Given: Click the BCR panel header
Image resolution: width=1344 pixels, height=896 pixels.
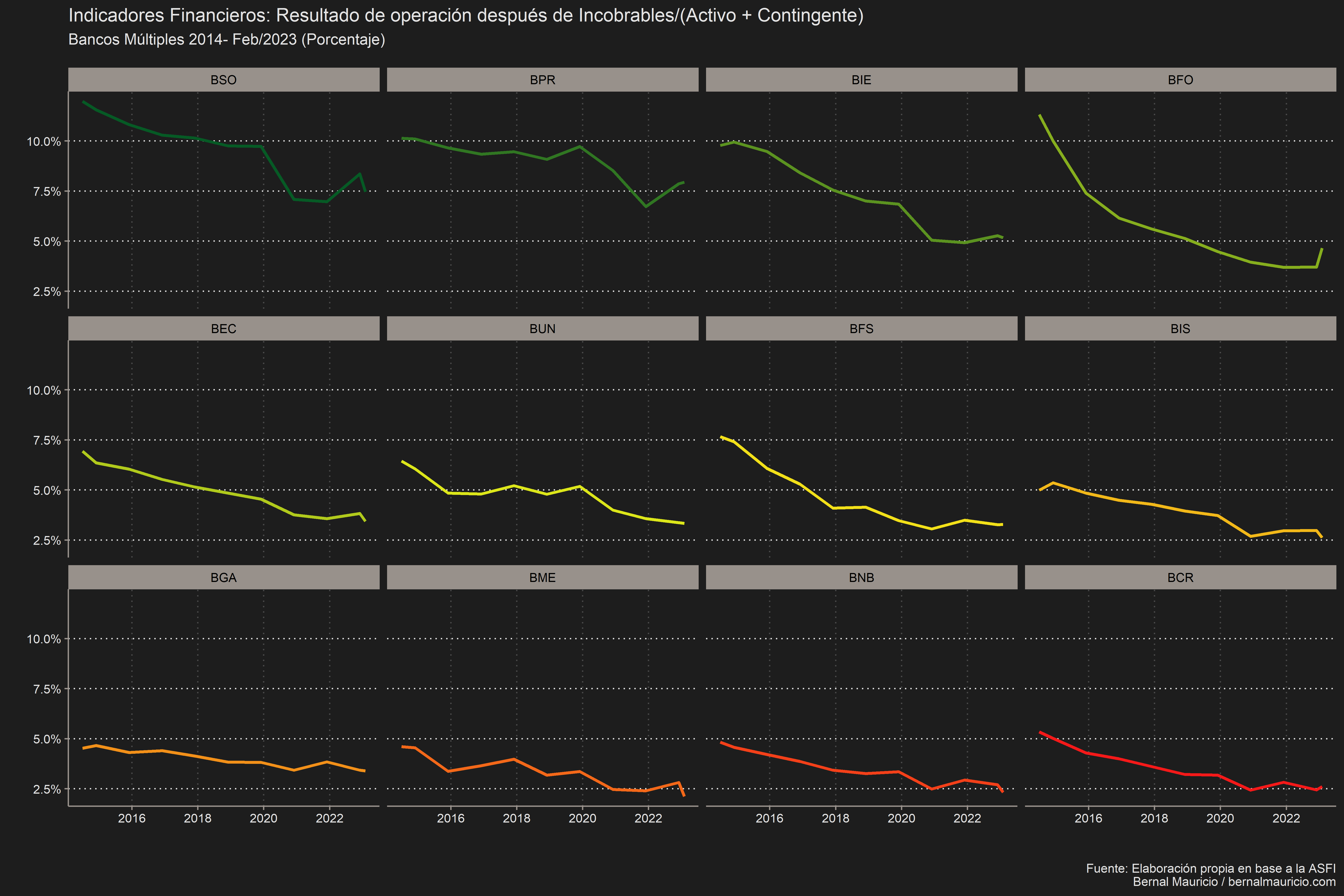Looking at the screenshot, I should pos(1180,577).
